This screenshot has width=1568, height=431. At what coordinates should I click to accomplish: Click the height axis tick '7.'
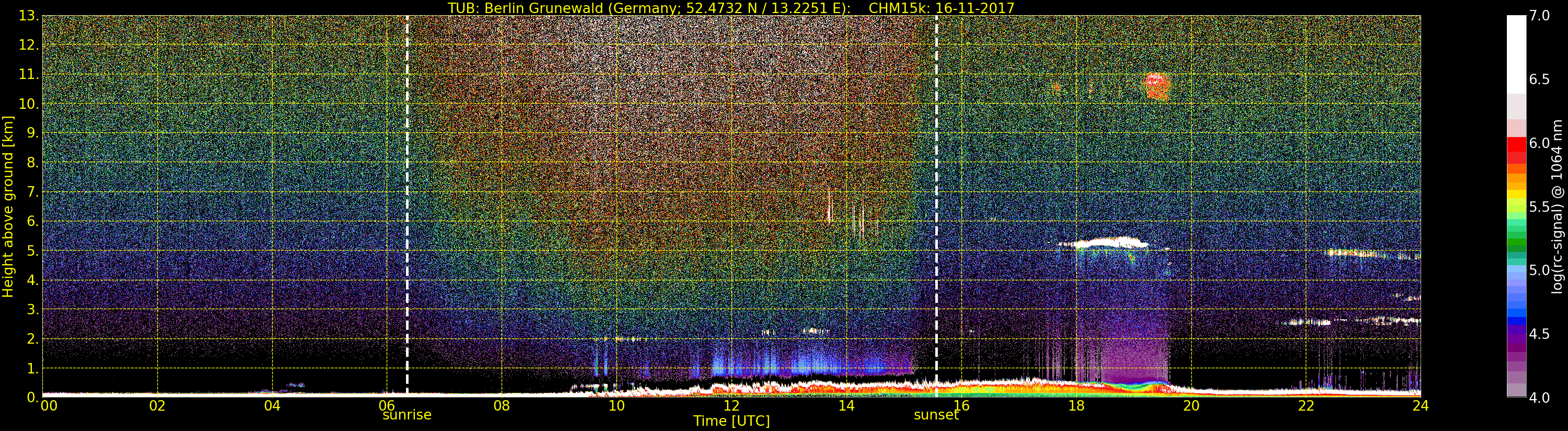point(32,192)
